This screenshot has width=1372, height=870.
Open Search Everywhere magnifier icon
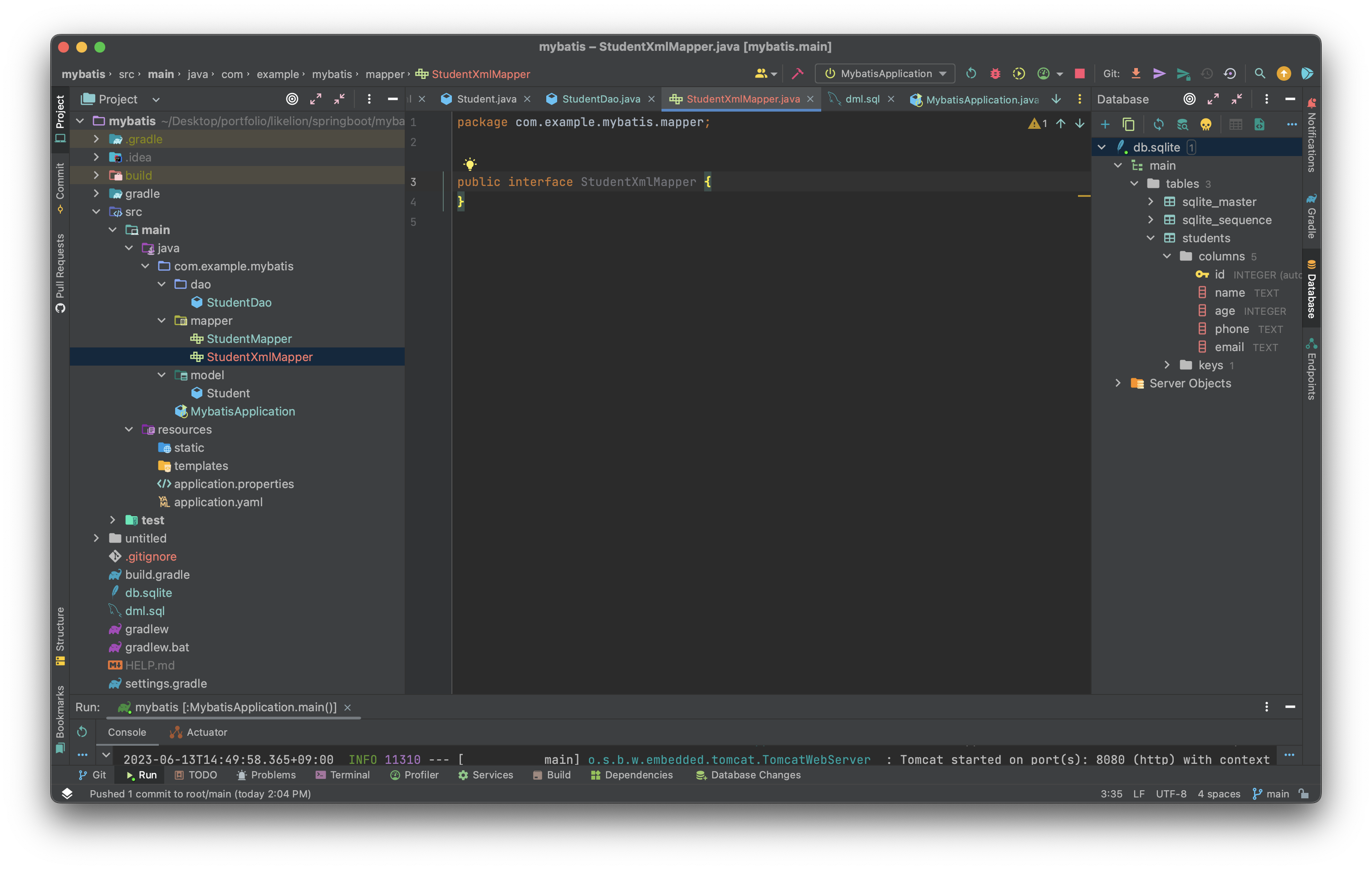tap(1260, 73)
